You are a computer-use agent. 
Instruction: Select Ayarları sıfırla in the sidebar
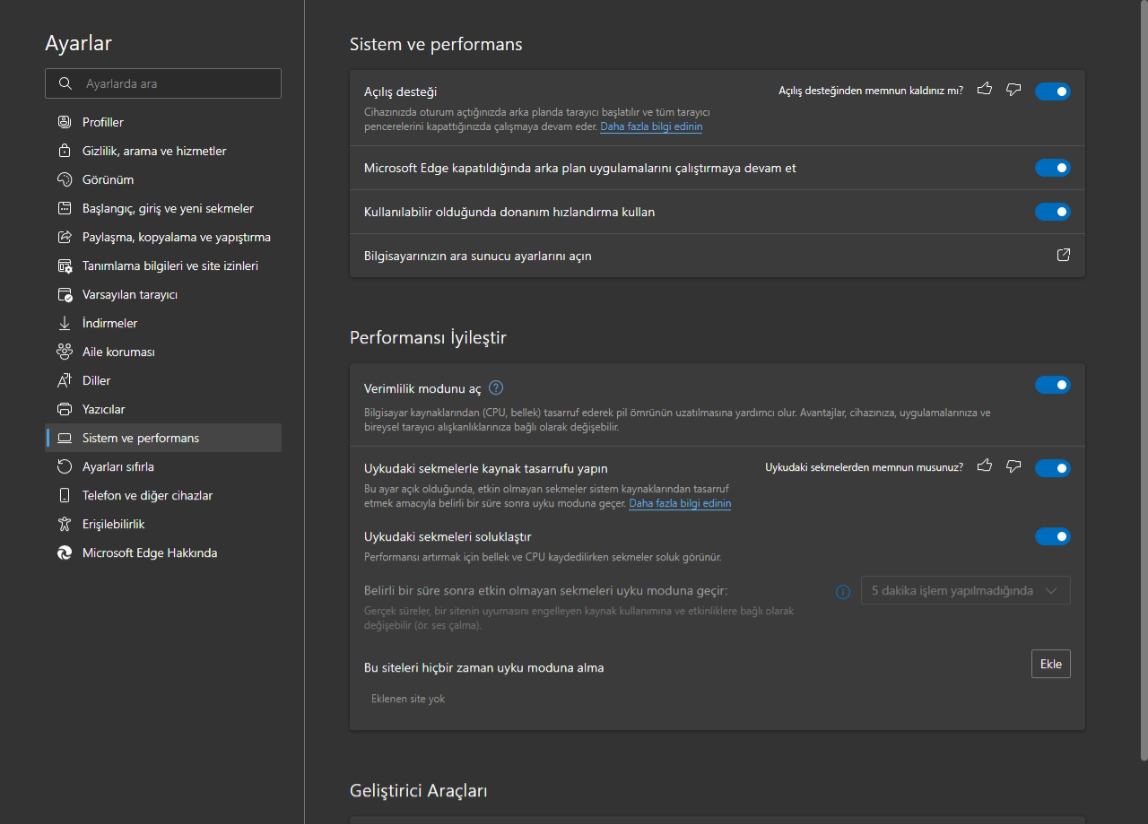point(118,467)
